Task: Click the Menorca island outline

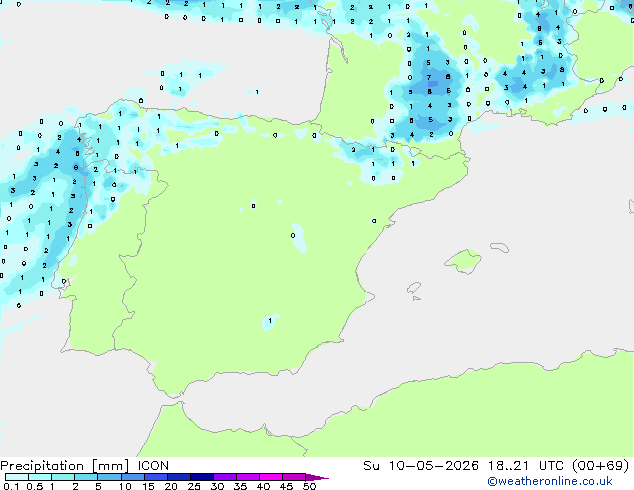Action: coord(499,247)
